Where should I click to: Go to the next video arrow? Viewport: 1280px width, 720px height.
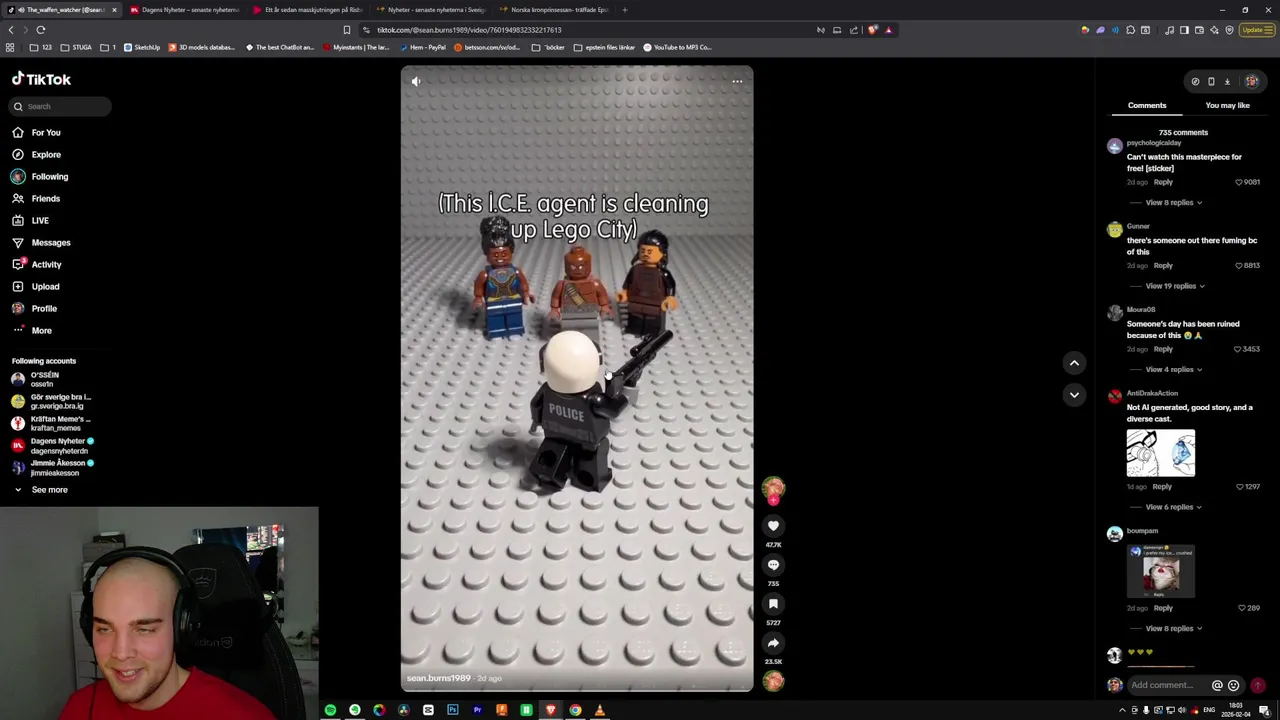coord(1074,395)
